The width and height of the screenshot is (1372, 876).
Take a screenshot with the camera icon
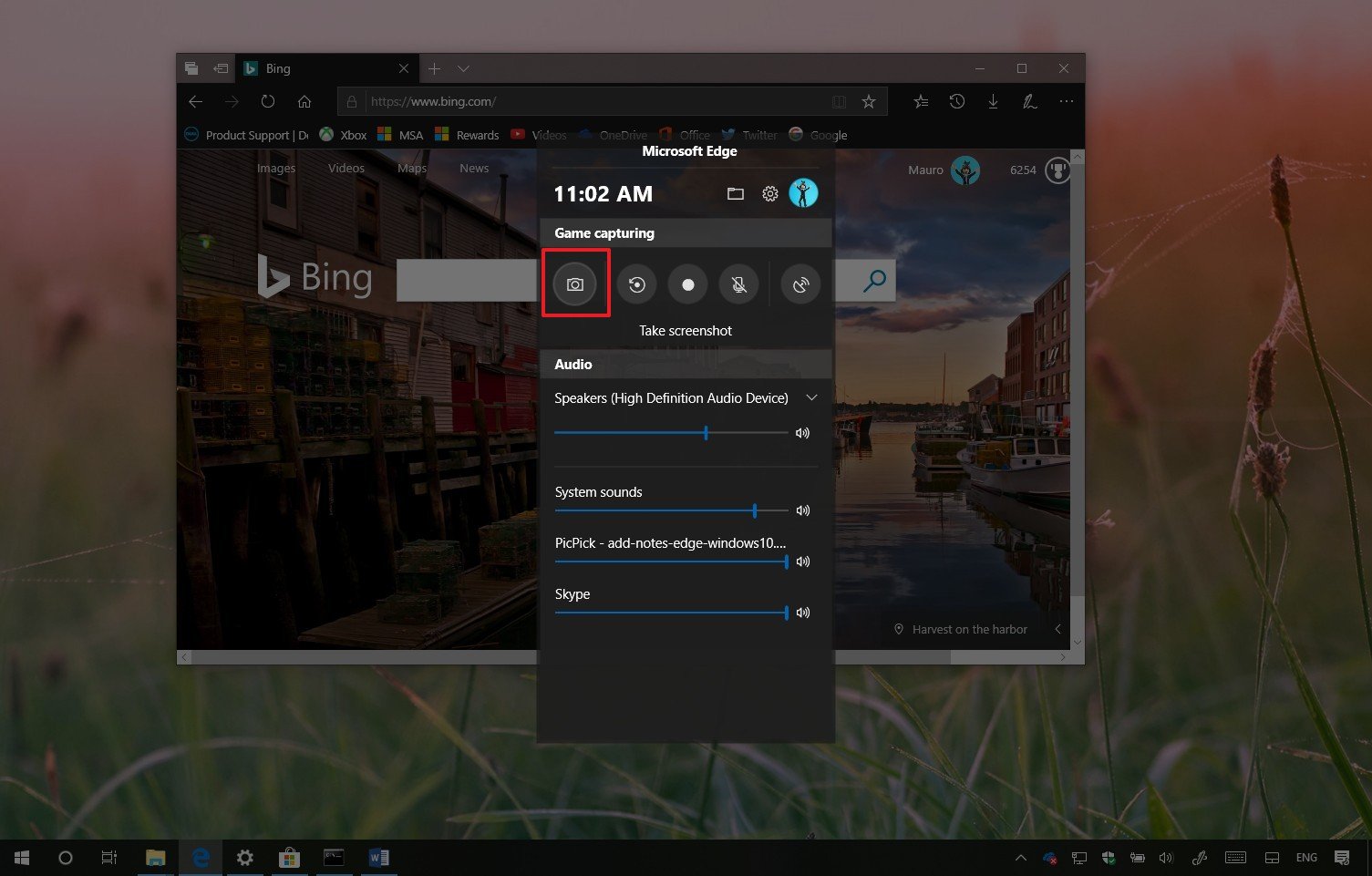coord(575,283)
